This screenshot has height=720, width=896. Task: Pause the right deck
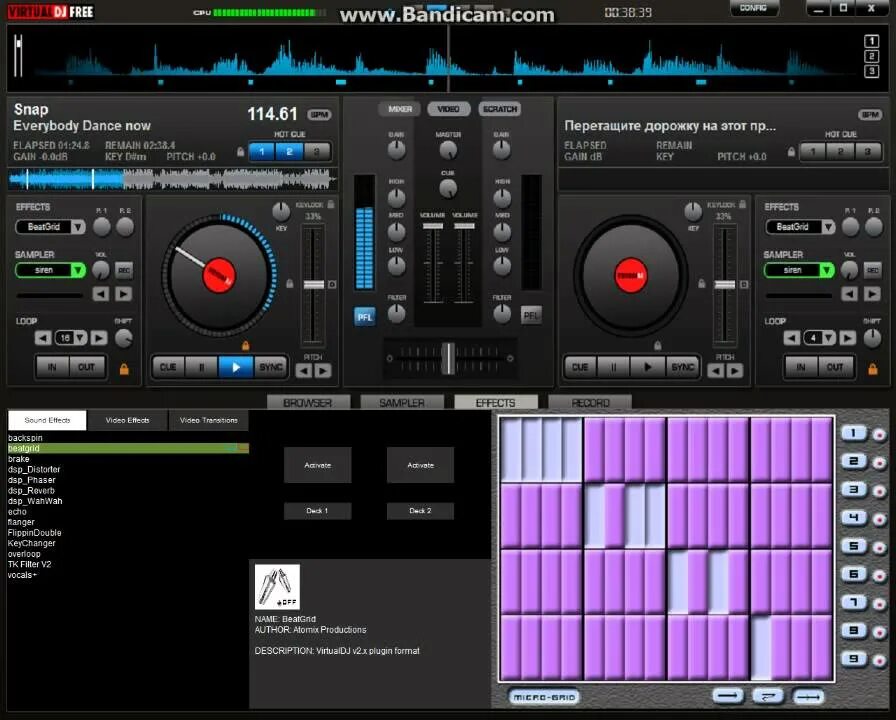click(x=614, y=367)
